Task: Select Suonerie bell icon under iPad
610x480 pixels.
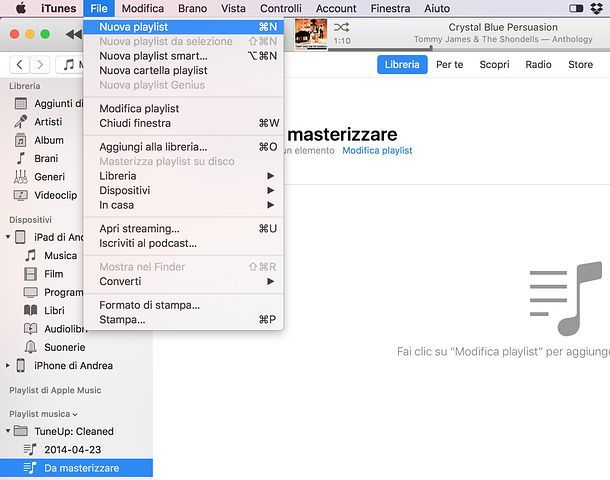Action: (x=31, y=347)
